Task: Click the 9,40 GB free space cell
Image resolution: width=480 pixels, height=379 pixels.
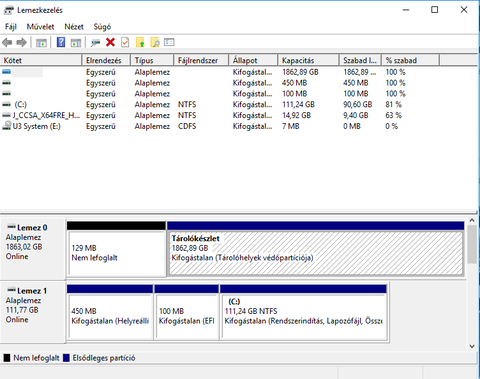Action: click(x=356, y=115)
